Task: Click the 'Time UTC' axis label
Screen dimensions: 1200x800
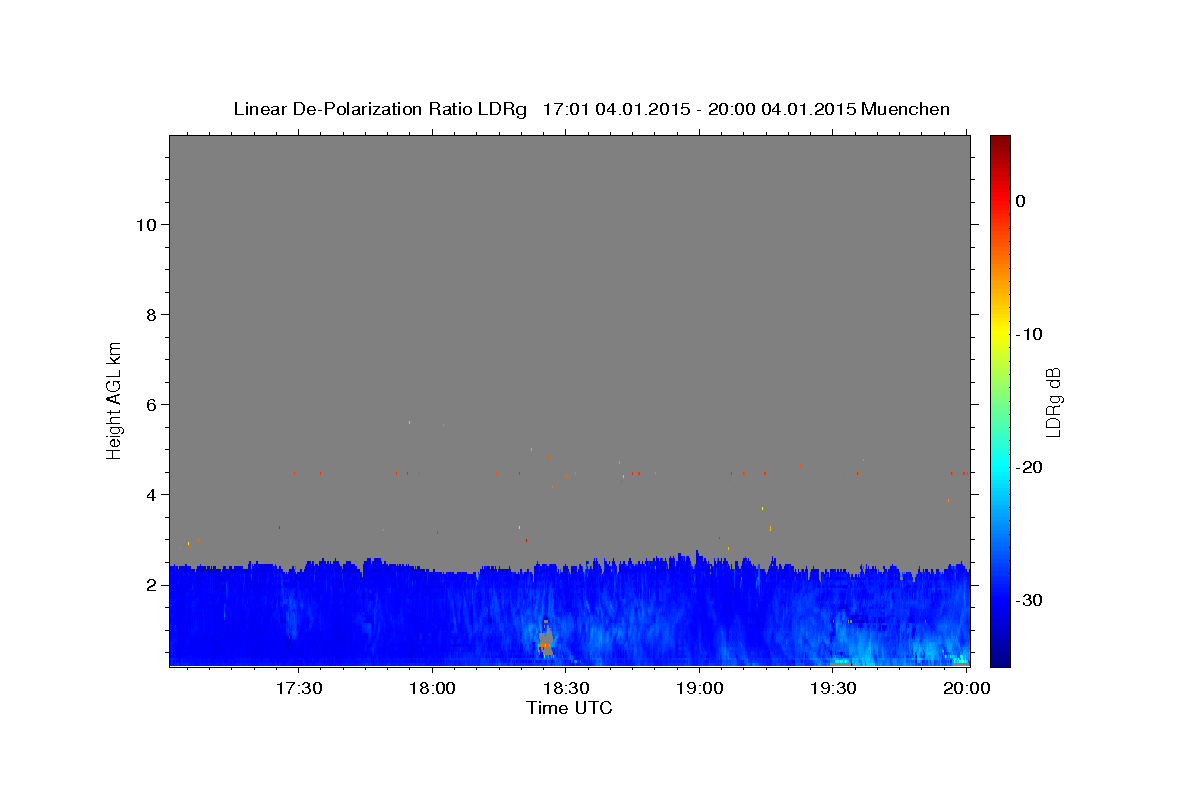Action: [569, 708]
